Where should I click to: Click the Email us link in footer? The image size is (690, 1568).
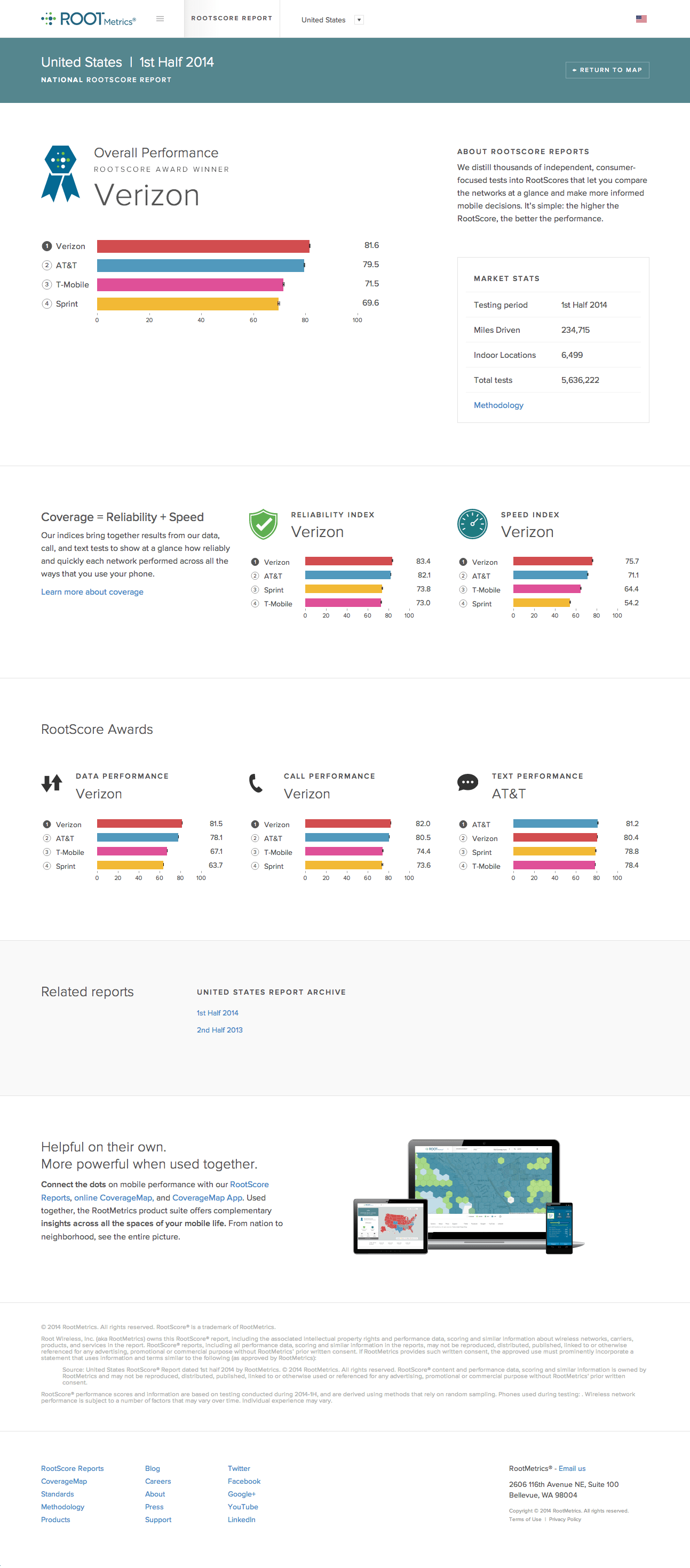[572, 1468]
